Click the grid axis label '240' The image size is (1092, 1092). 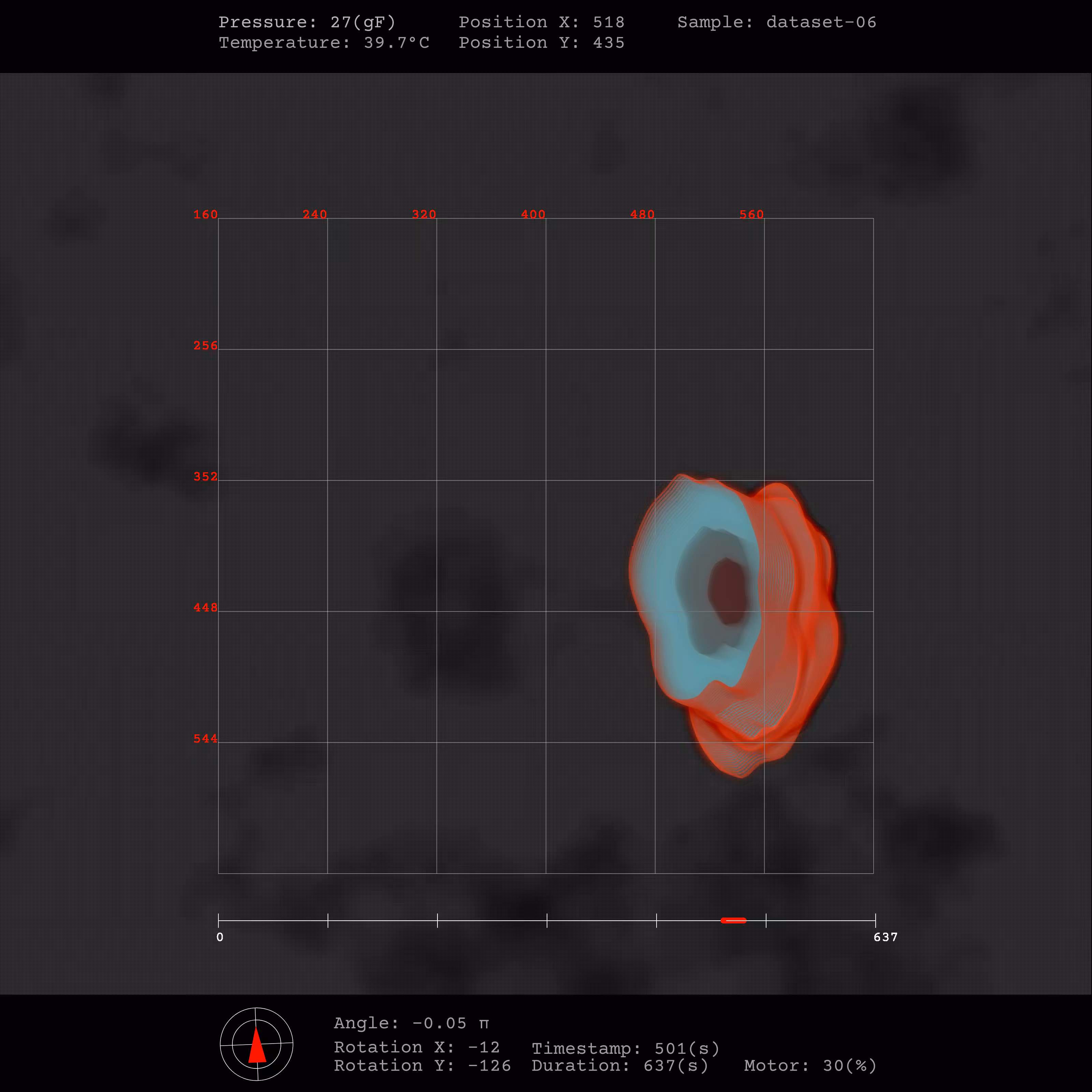[315, 214]
